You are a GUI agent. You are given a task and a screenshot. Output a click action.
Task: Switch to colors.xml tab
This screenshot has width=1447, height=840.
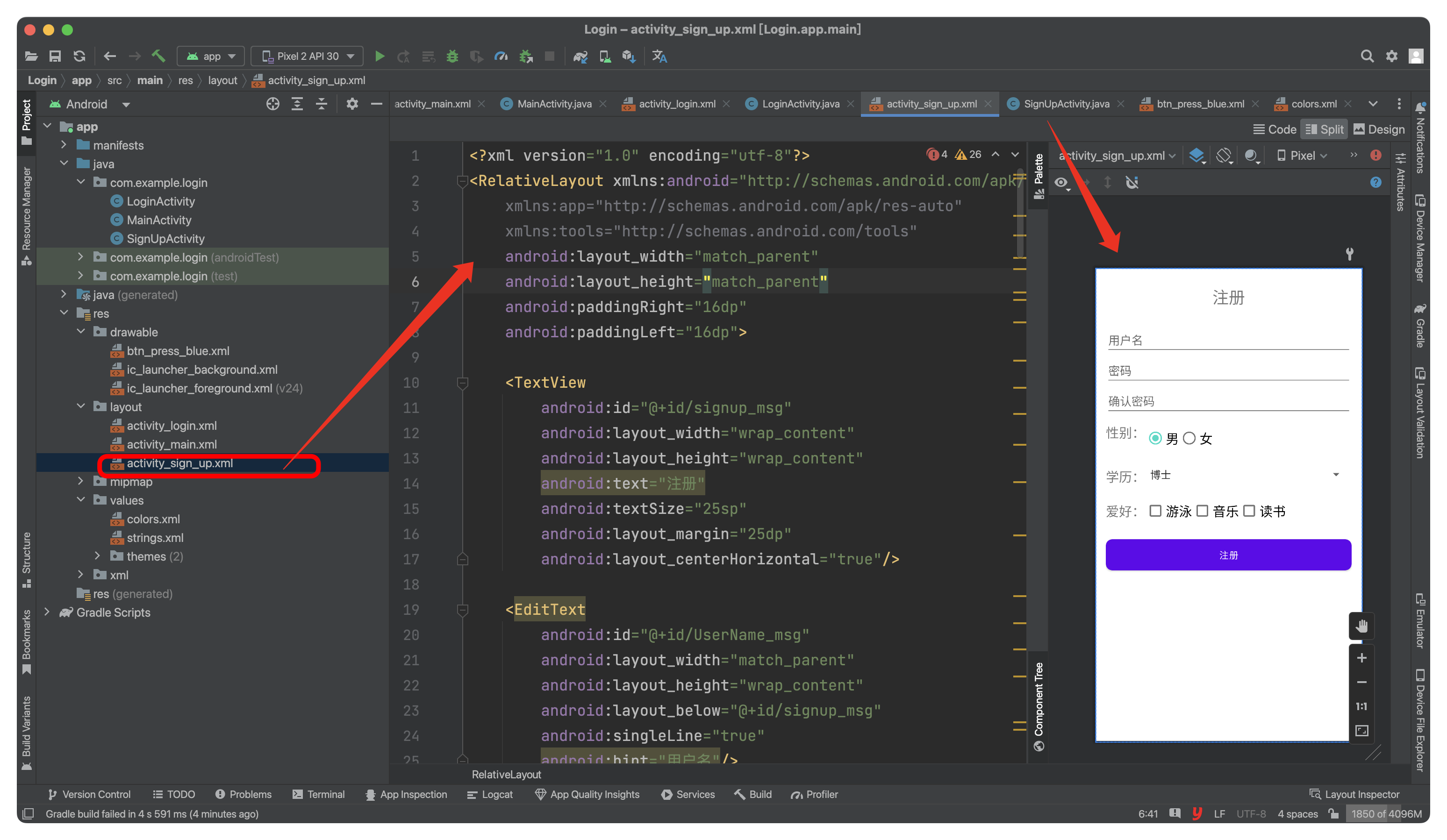coord(1314,104)
